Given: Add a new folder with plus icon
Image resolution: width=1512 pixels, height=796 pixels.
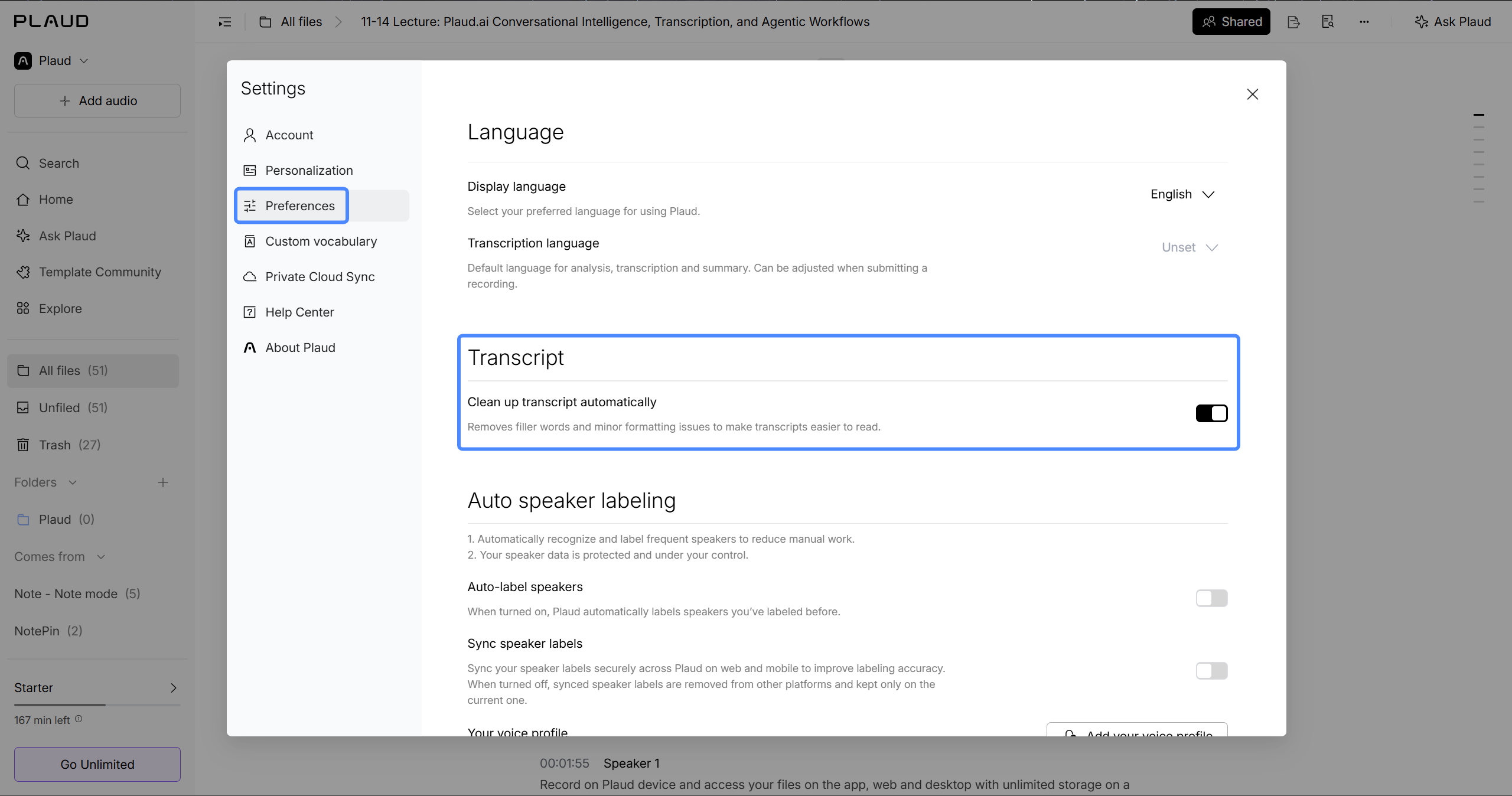Looking at the screenshot, I should 163,482.
